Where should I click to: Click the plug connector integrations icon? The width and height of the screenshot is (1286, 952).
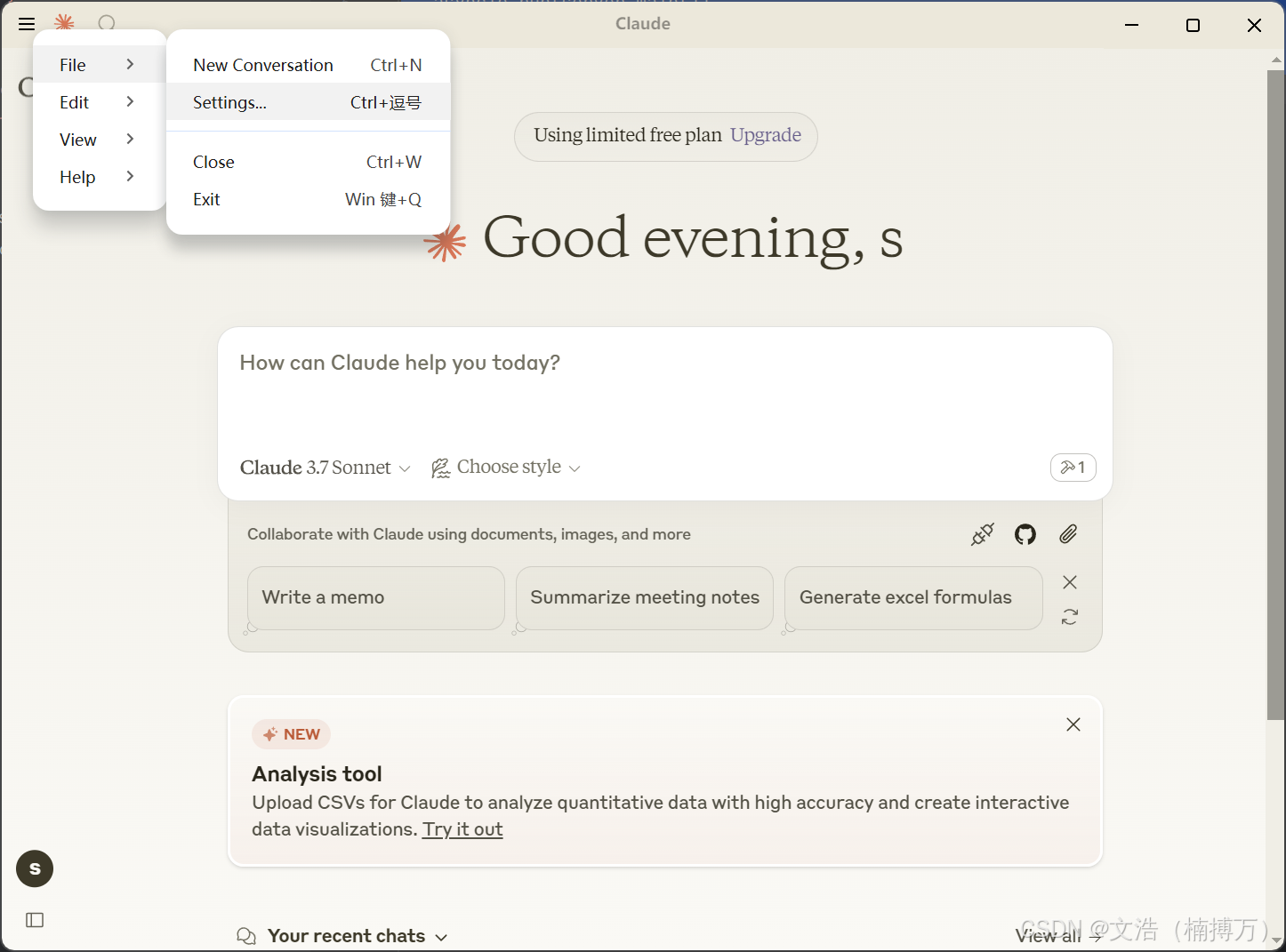(x=982, y=534)
